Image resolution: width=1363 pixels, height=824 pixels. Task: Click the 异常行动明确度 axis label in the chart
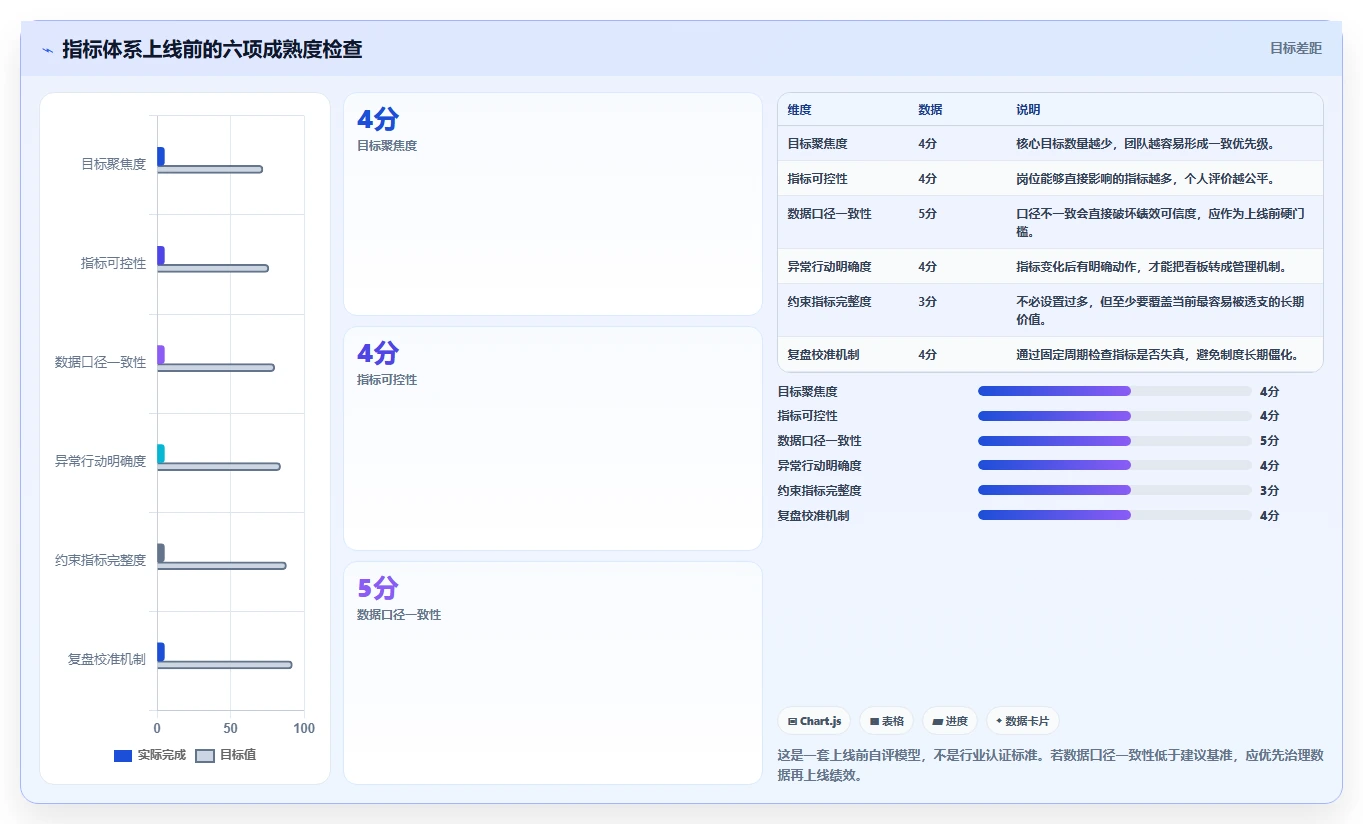pyautogui.click(x=100, y=461)
